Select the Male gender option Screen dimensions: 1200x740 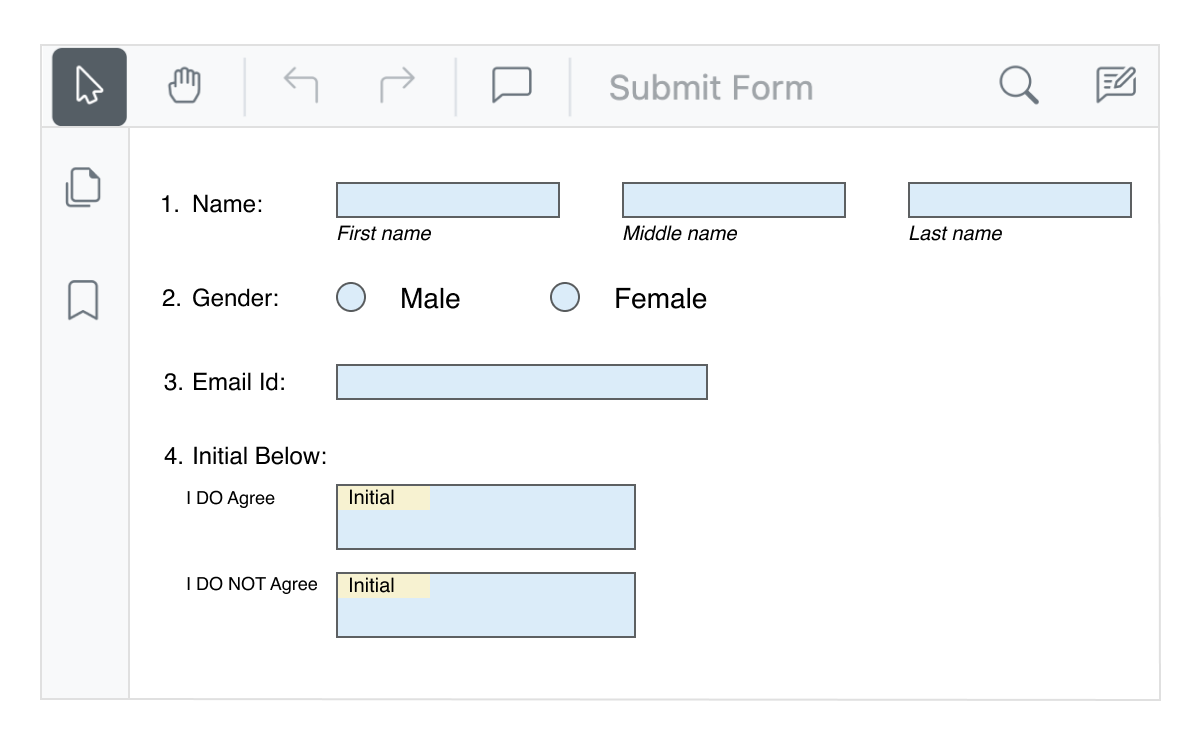point(351,297)
